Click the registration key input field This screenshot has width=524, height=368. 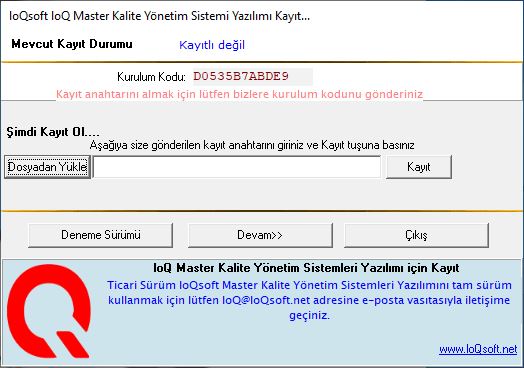click(237, 167)
